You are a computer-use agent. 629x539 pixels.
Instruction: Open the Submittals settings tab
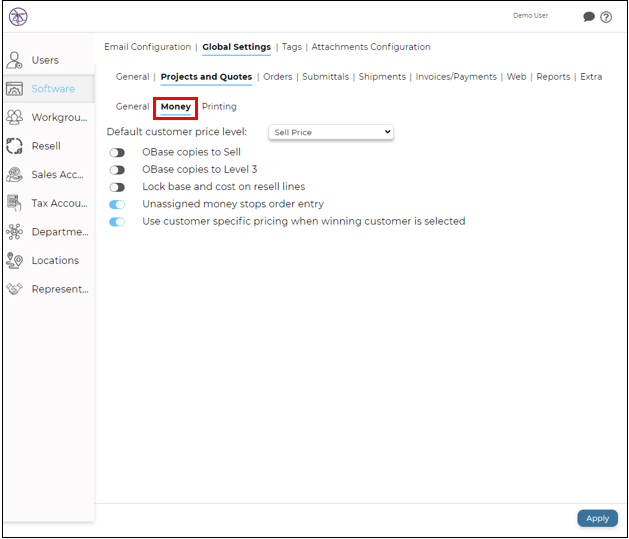tap(325, 77)
